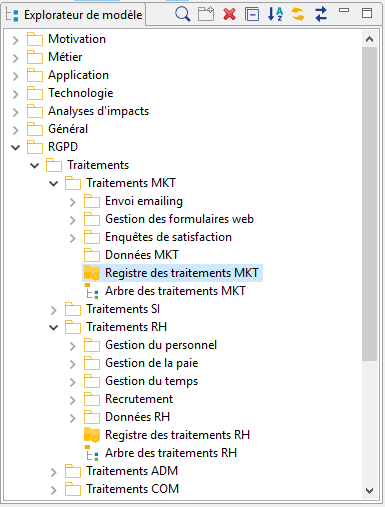This screenshot has height=507, width=385.
Task: Select Registre des traitements MKT label
Action: 182,273
